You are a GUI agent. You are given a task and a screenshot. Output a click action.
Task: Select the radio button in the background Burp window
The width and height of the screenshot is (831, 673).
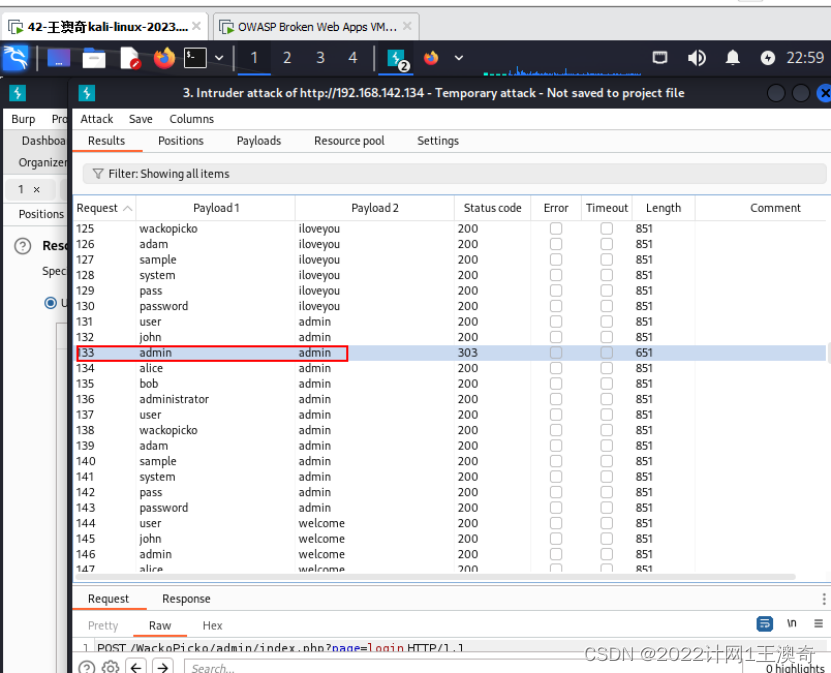[x=50, y=303]
